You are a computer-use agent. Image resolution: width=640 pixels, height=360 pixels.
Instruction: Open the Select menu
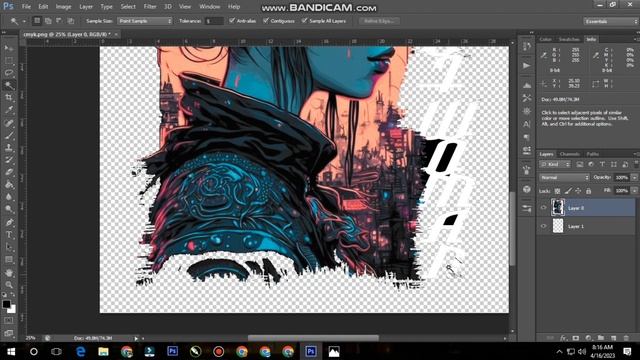click(128, 7)
